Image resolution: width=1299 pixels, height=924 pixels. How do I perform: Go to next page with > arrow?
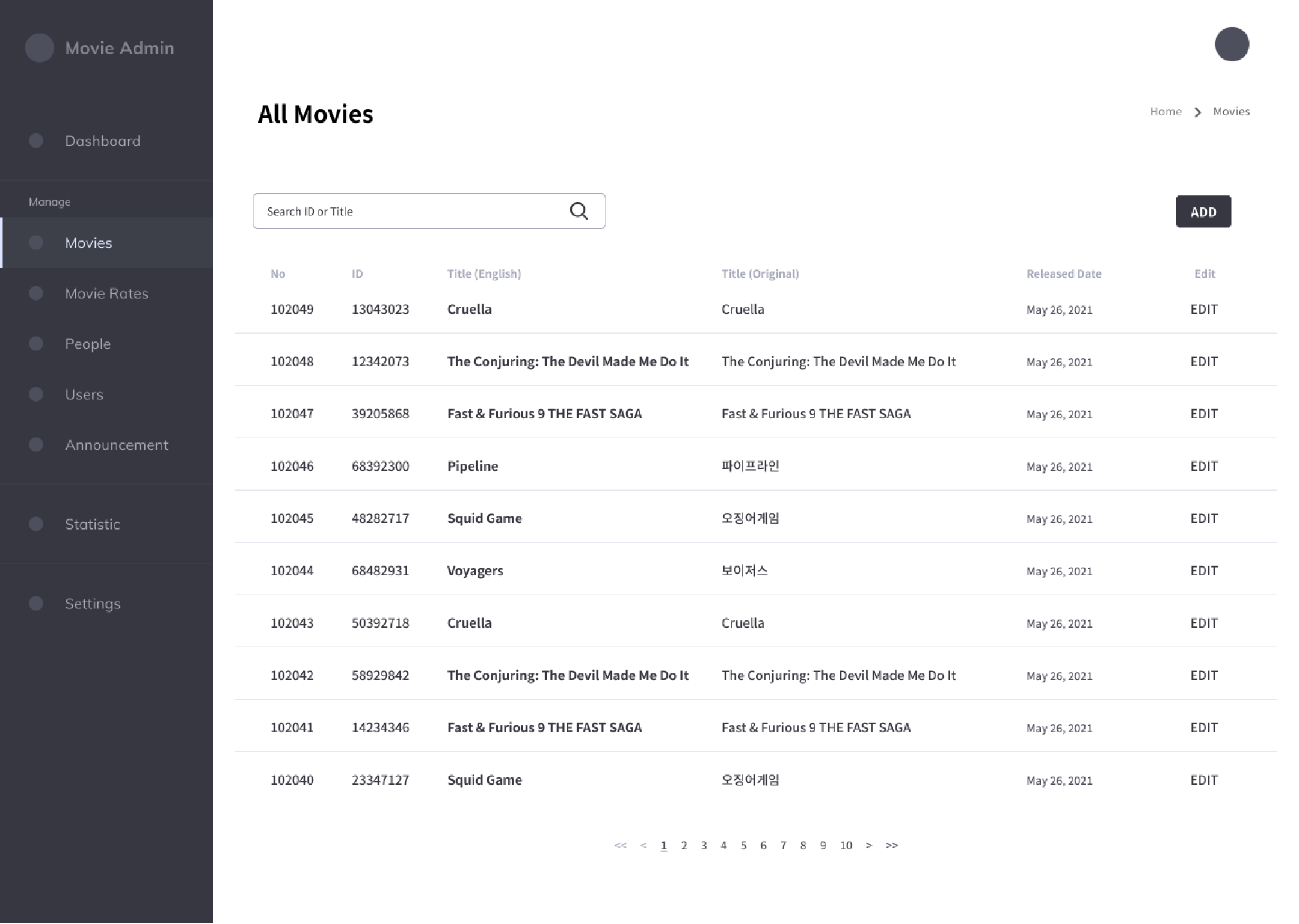[x=868, y=845]
